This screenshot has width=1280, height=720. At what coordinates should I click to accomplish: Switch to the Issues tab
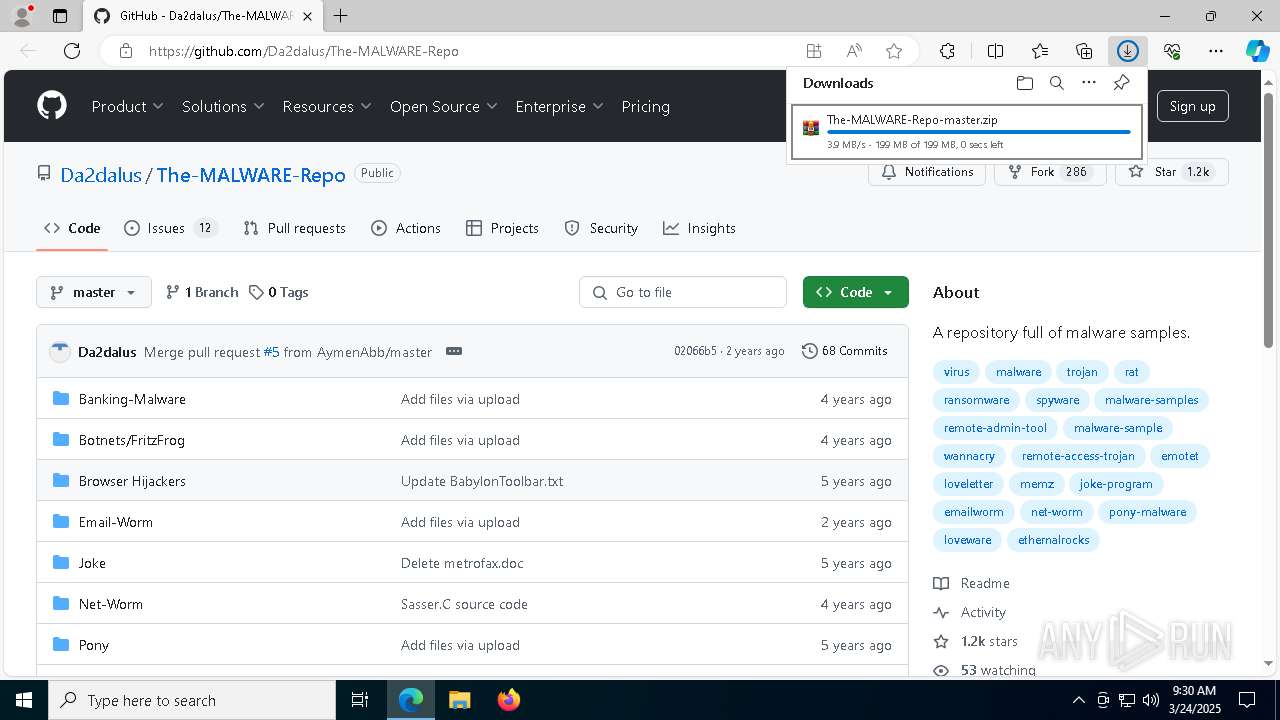click(x=169, y=228)
